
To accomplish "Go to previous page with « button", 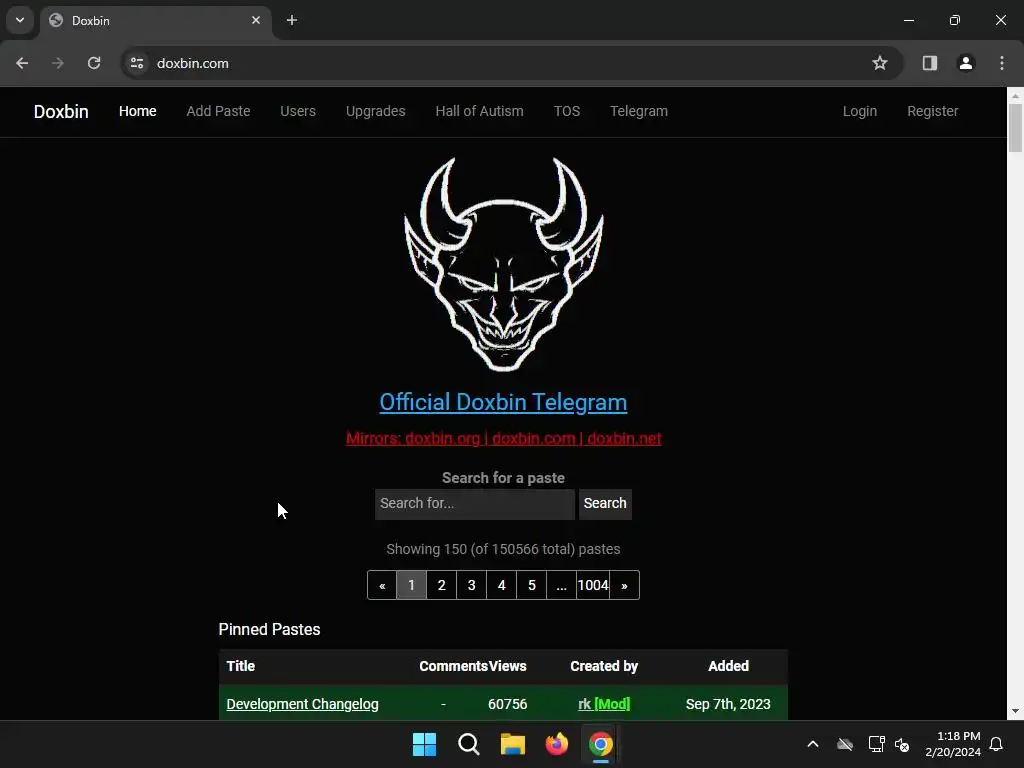I will click(382, 585).
